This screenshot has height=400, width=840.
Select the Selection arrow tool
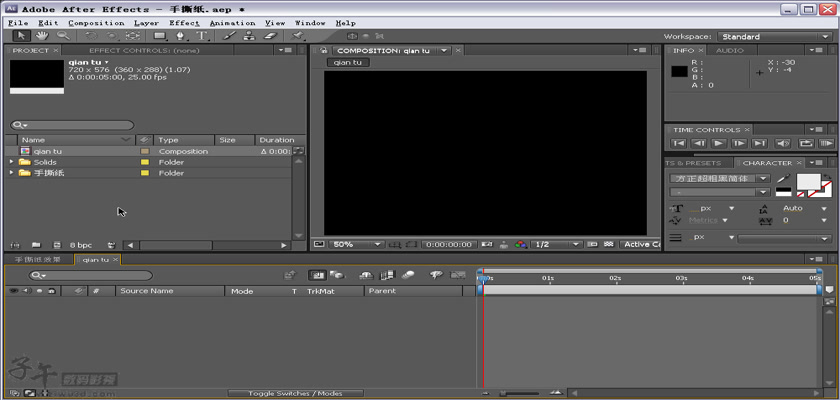pos(21,36)
